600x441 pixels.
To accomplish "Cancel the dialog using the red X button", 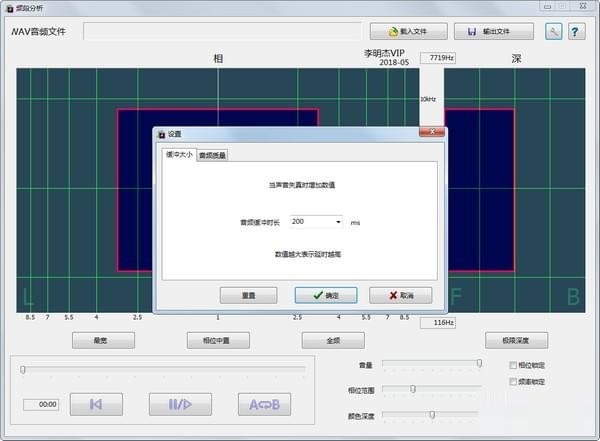I will [x=401, y=296].
